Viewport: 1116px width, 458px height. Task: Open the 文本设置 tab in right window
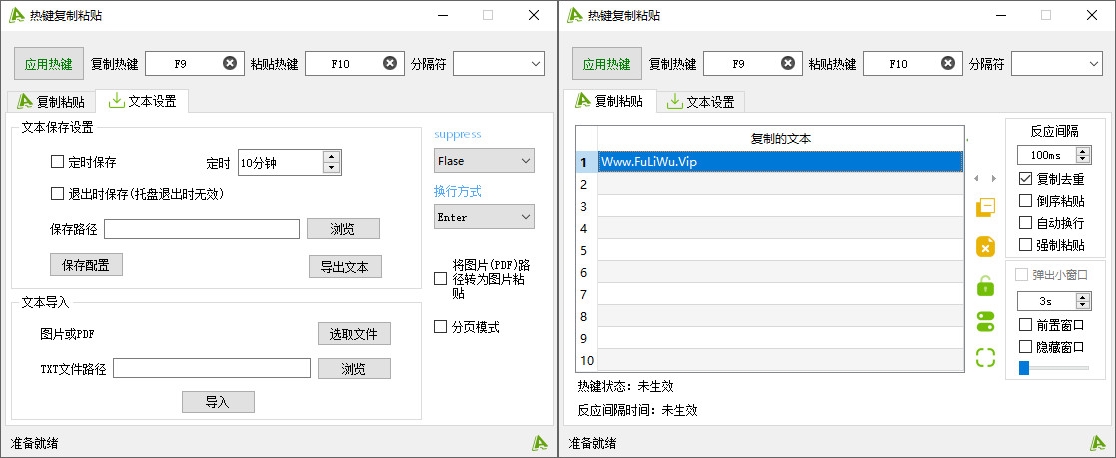pos(700,101)
